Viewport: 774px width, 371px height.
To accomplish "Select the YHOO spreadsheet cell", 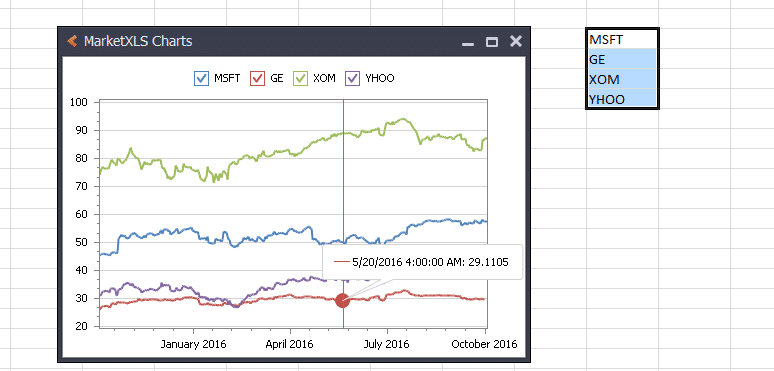I will click(622, 99).
